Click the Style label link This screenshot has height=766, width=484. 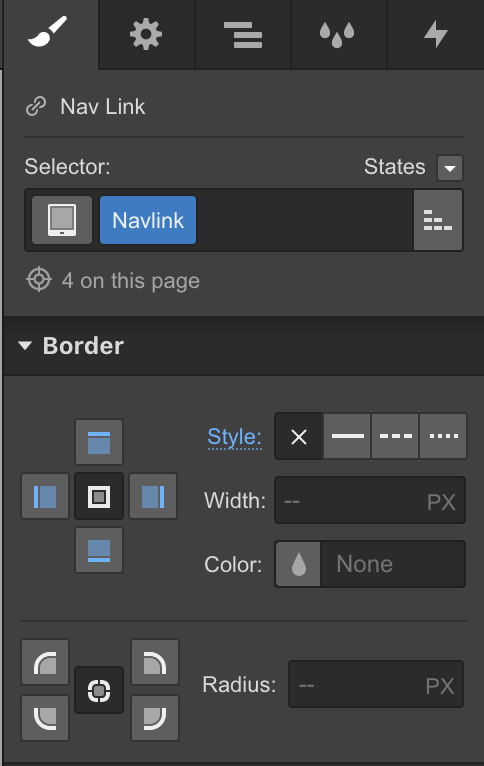coord(235,437)
